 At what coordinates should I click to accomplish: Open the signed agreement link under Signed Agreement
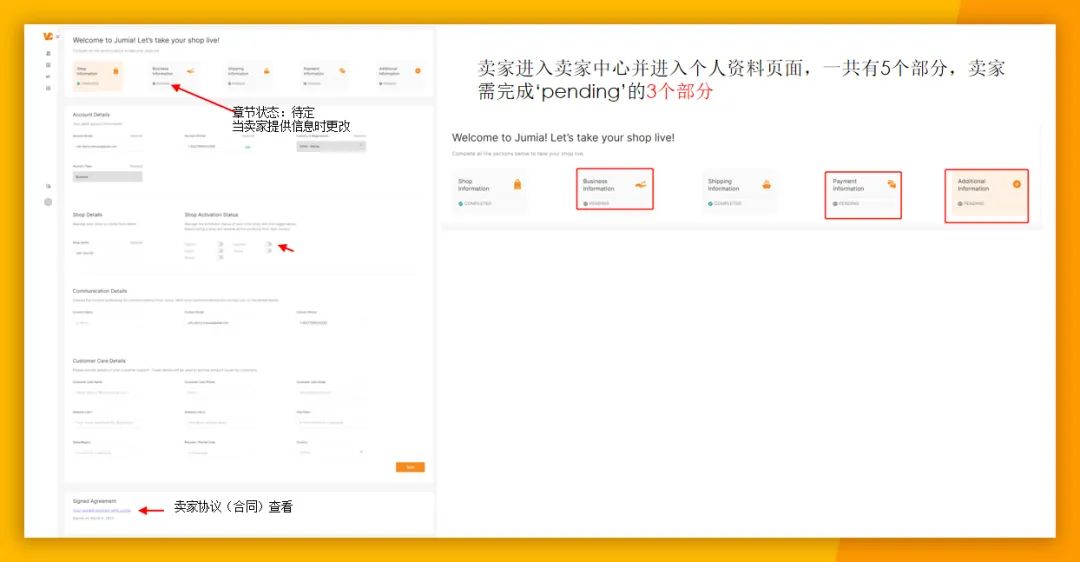(102, 510)
